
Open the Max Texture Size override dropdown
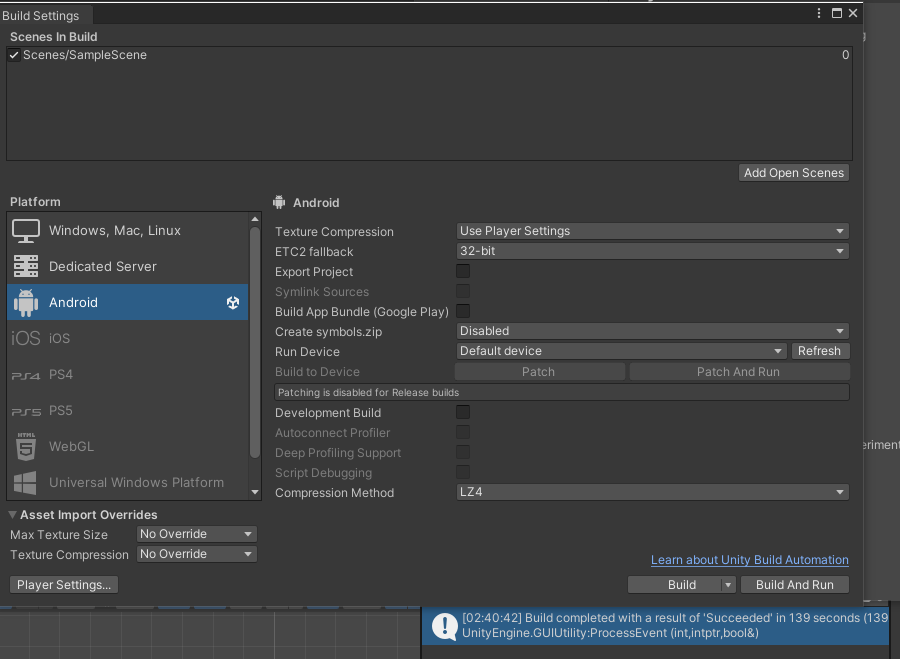196,534
